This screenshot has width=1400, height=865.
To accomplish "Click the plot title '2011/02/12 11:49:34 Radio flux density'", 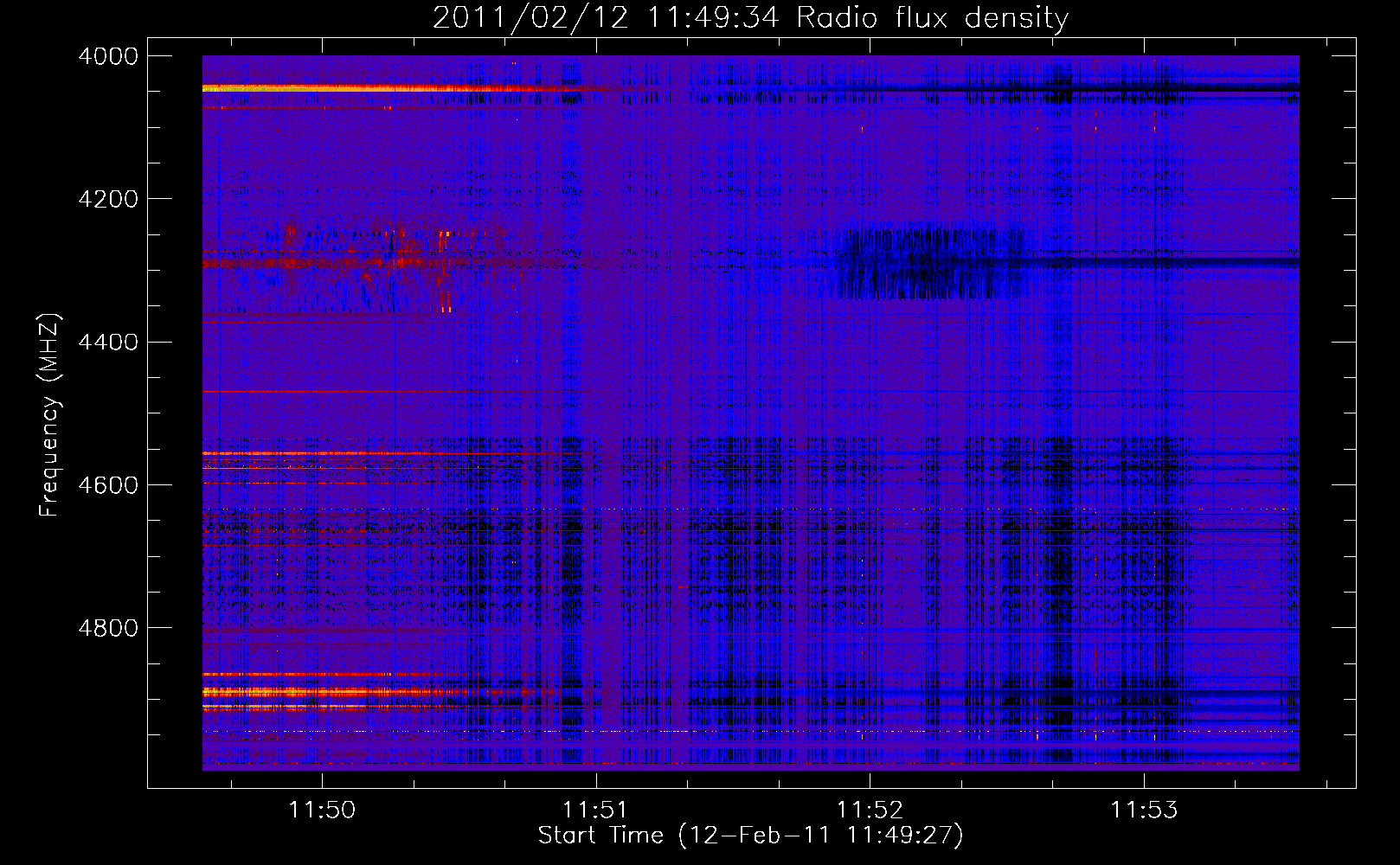I will pyautogui.click(x=750, y=17).
